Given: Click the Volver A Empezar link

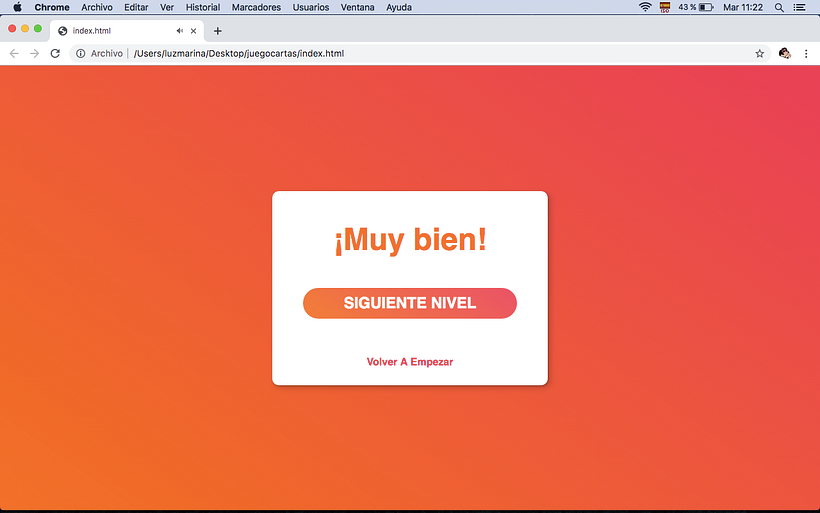Looking at the screenshot, I should (410, 362).
